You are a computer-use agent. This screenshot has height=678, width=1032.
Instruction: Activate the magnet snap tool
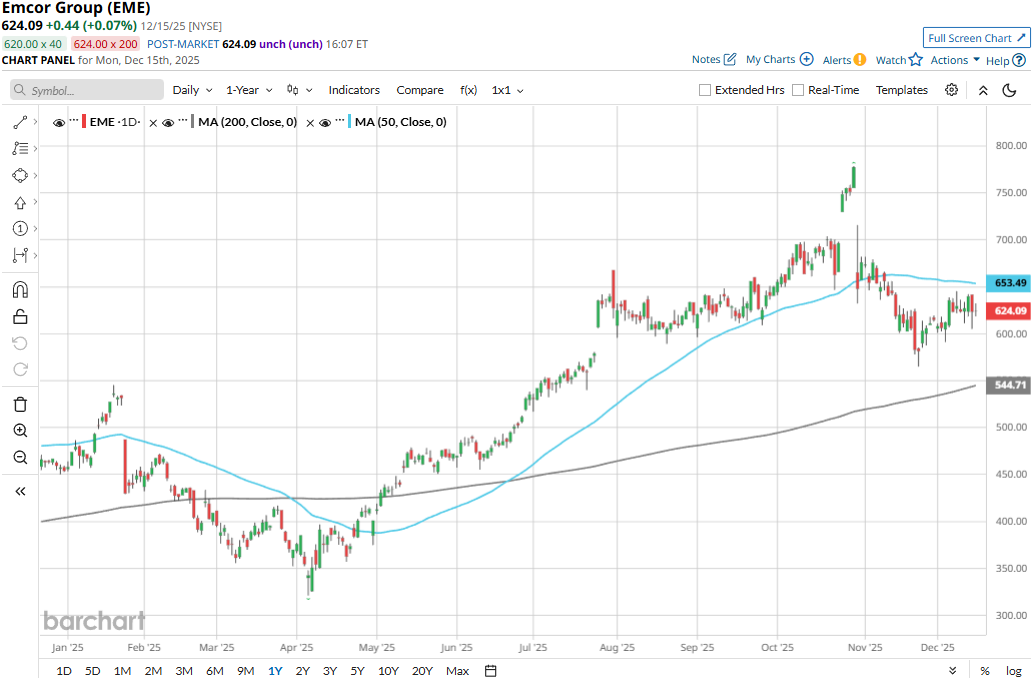click(x=20, y=290)
